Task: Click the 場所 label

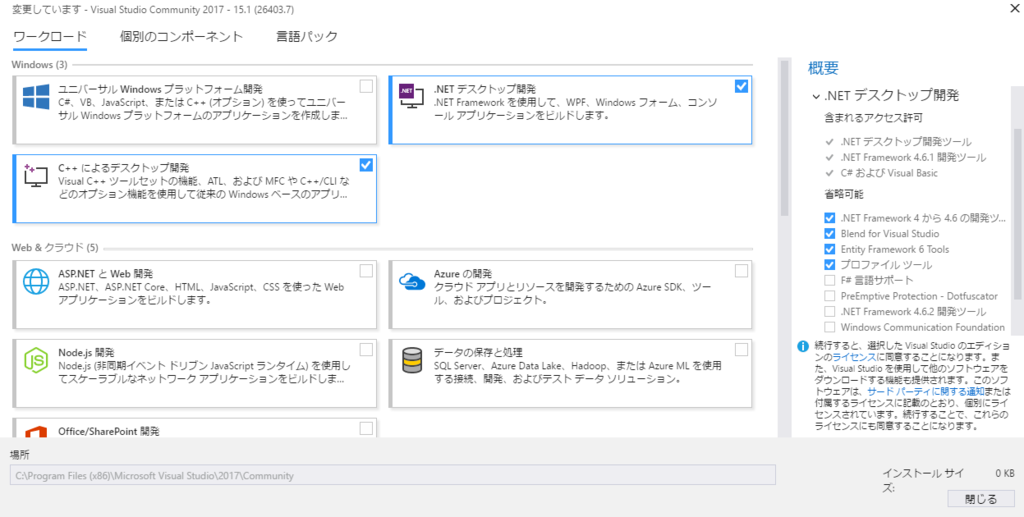Action: click(20, 454)
